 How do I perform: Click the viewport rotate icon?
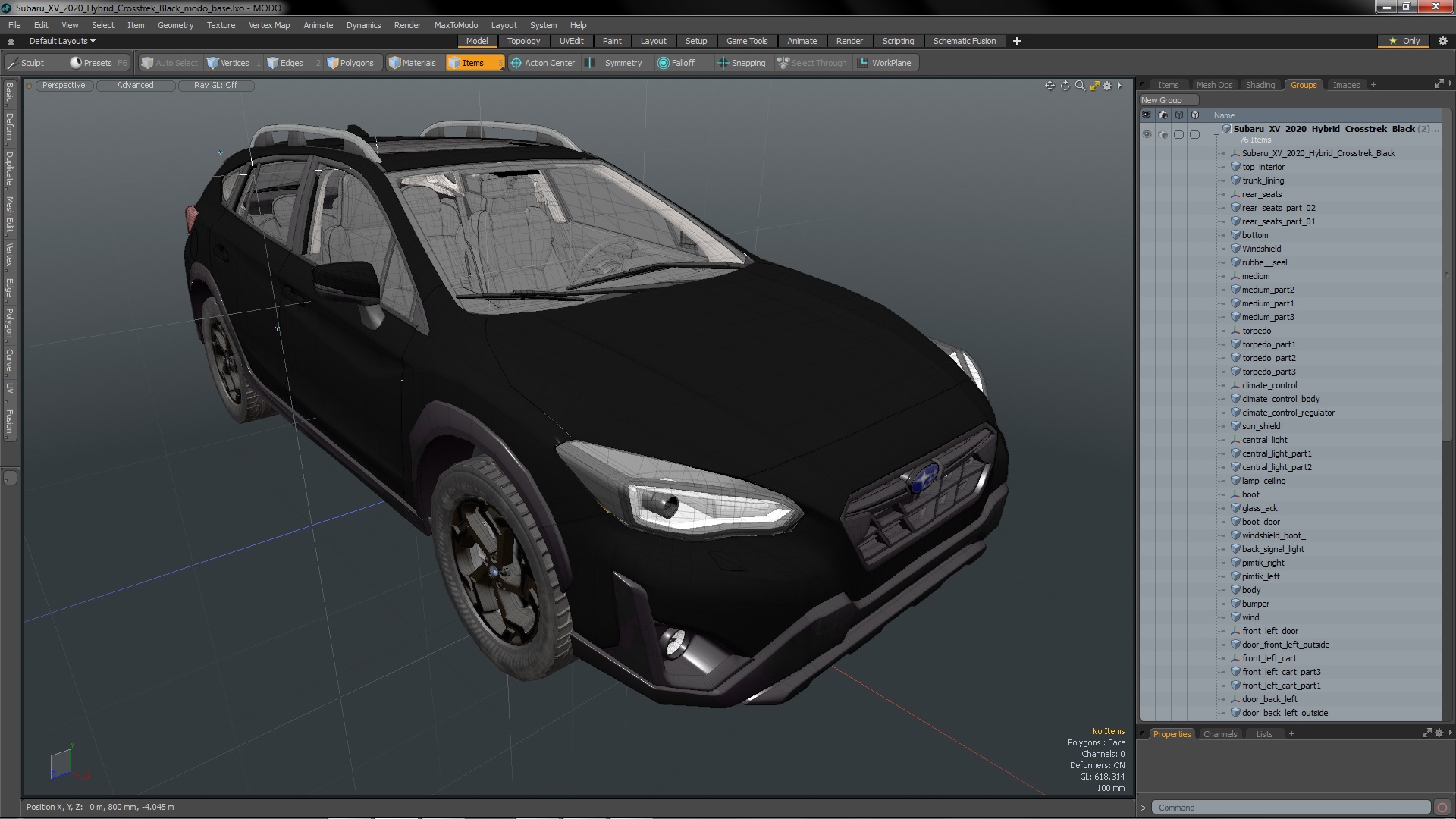pyautogui.click(x=1065, y=86)
